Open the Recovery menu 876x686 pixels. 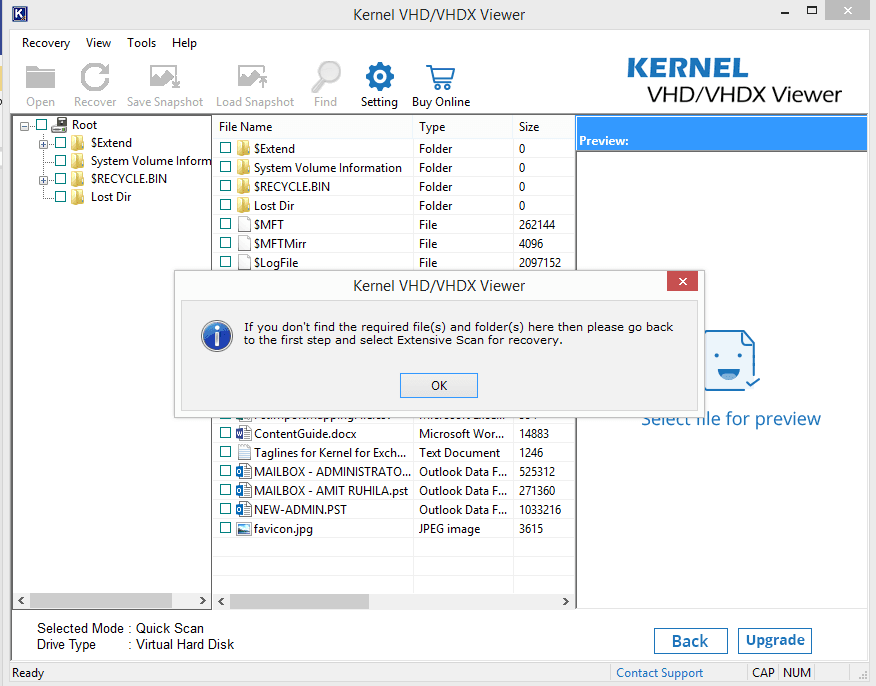click(46, 43)
